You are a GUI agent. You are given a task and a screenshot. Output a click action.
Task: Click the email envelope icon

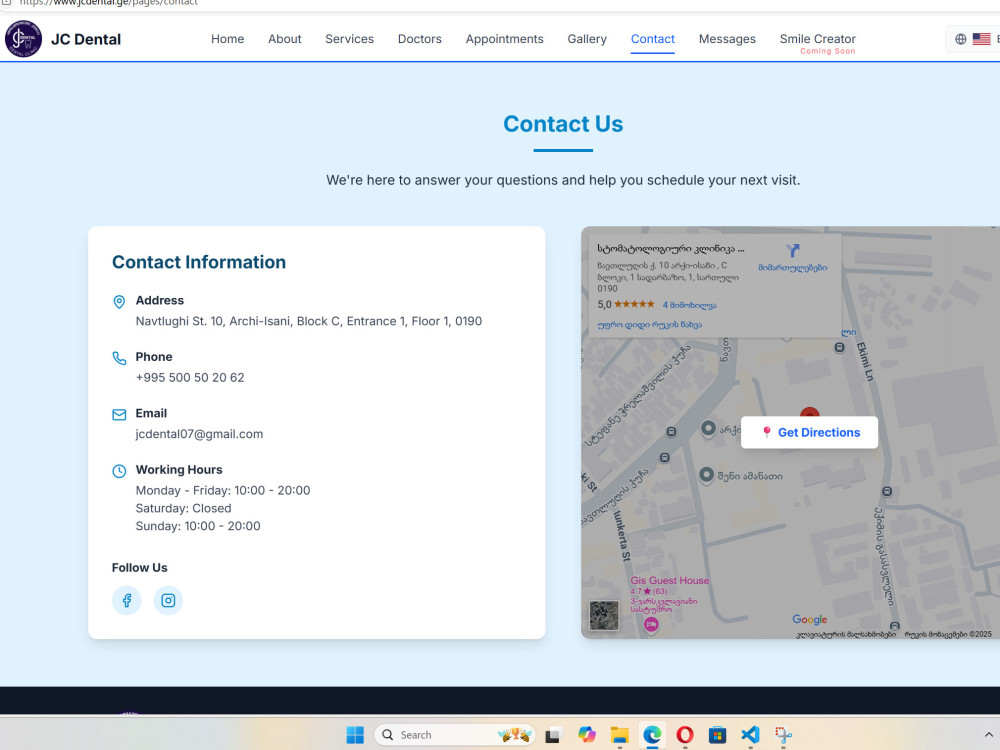119,415
